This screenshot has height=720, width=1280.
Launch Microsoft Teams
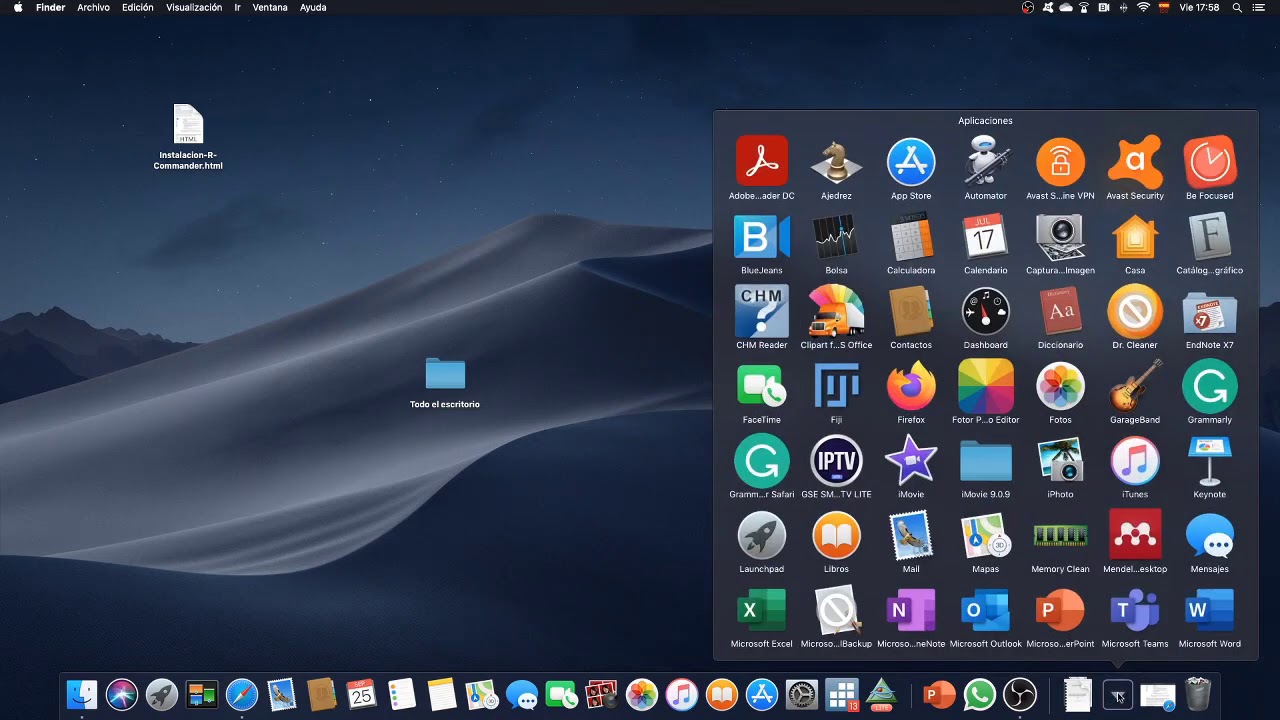click(x=1135, y=610)
